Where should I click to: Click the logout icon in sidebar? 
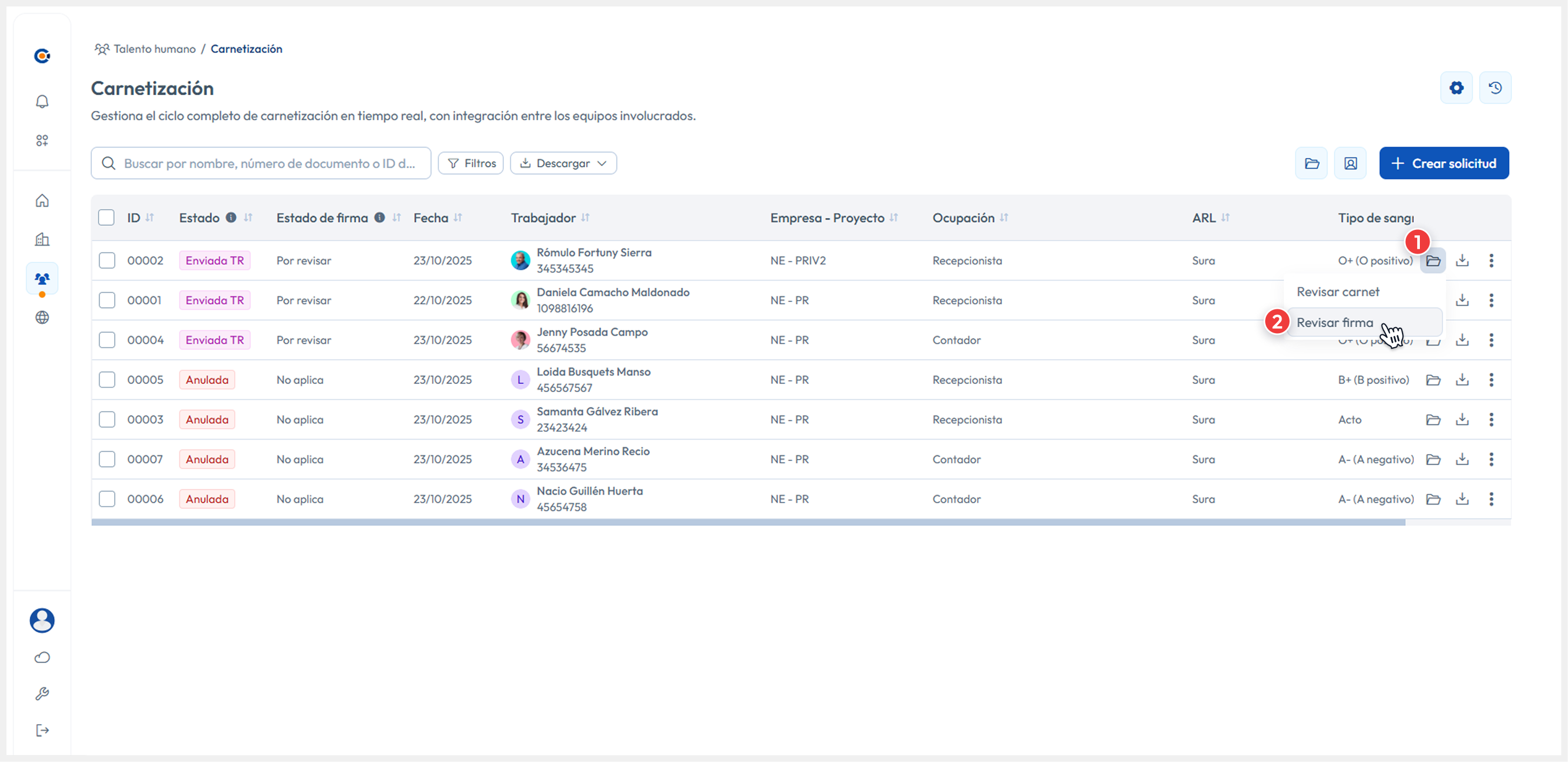click(42, 730)
